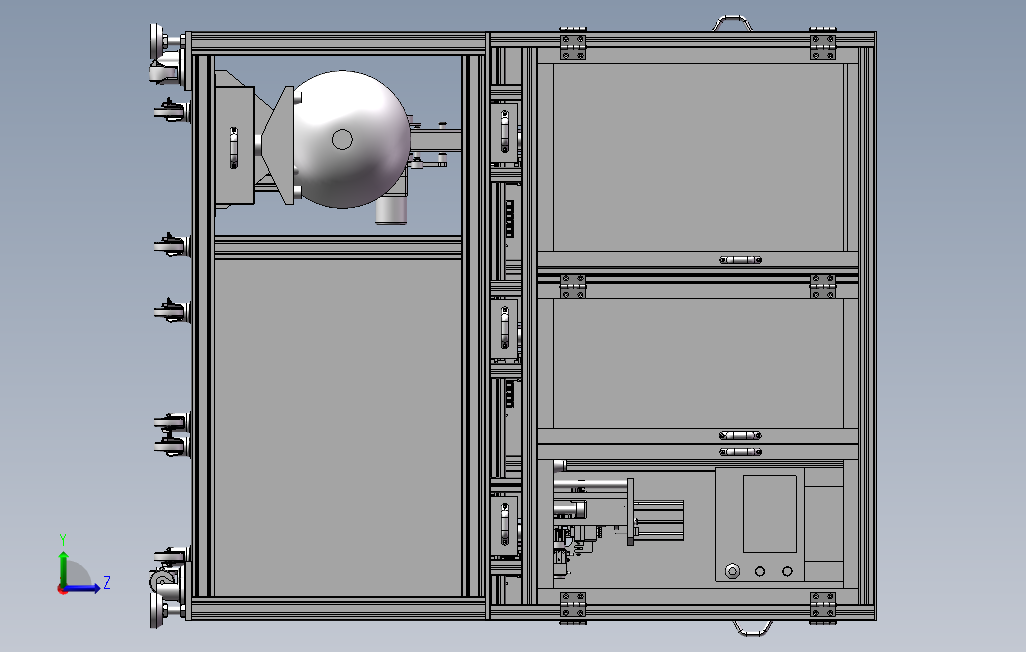Select the handle on the bottom frame edge
1026x652 pixels.
(x=752, y=628)
